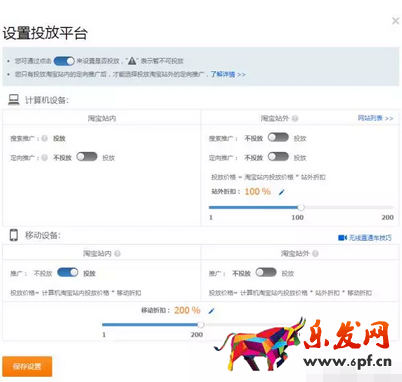
Task: Toggle 搜索推广 for computer 淘宝站外
Action: [278, 137]
